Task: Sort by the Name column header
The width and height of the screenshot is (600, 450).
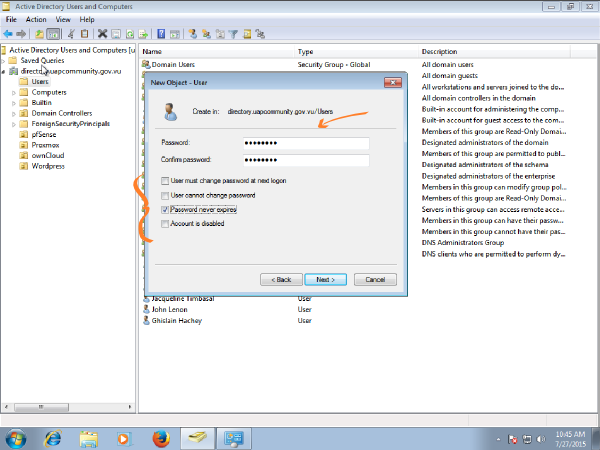Action: tap(217, 52)
